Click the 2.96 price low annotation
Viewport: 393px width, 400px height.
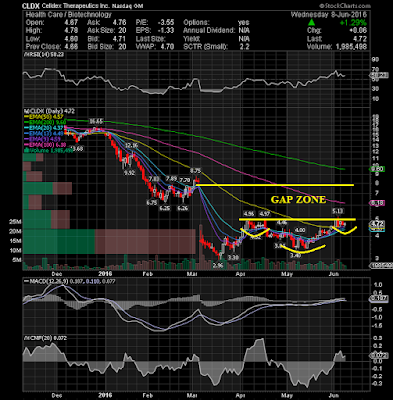tap(217, 266)
